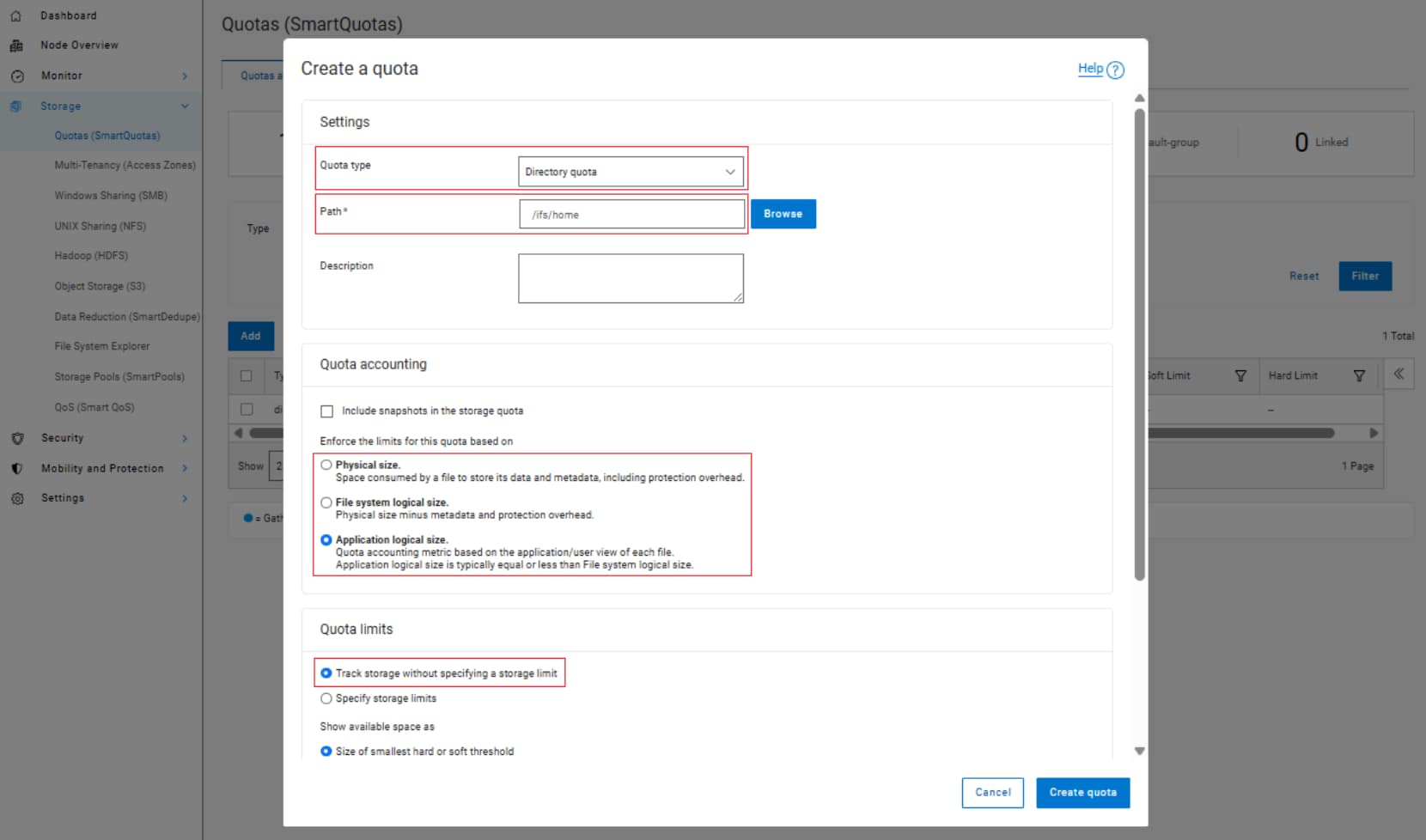Screen dimensions: 1426x840
Task: Click the Create quota button
Action: point(1082,792)
